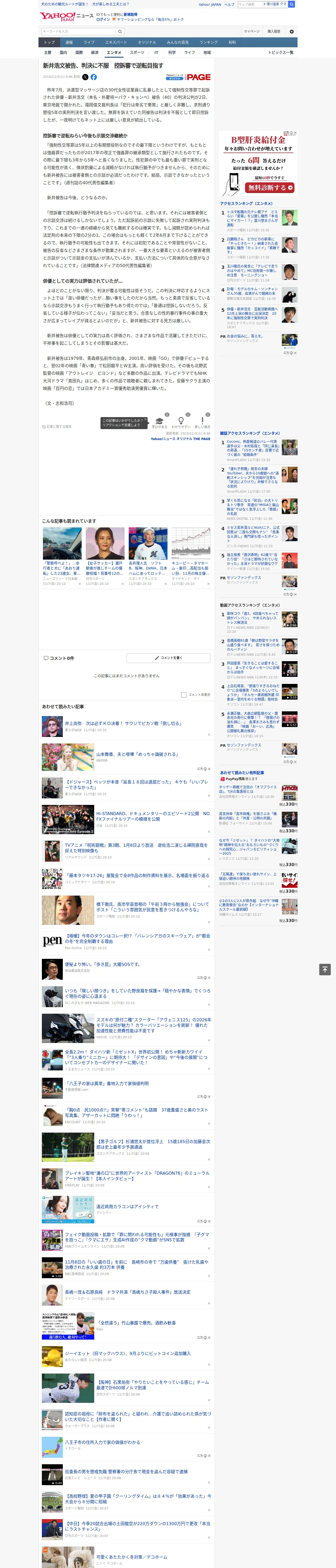
Task: Select the スポーツ category
Action: 137,52
